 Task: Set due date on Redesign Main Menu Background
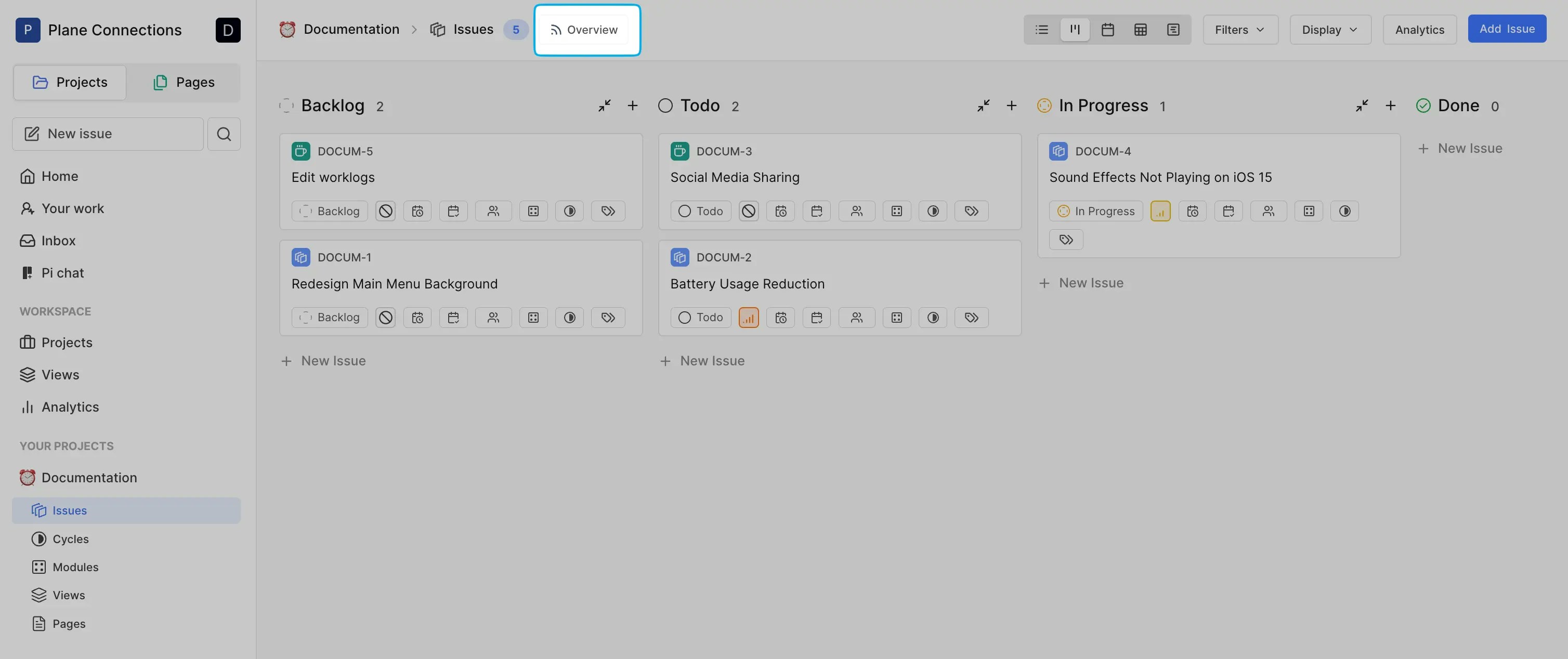click(x=453, y=318)
